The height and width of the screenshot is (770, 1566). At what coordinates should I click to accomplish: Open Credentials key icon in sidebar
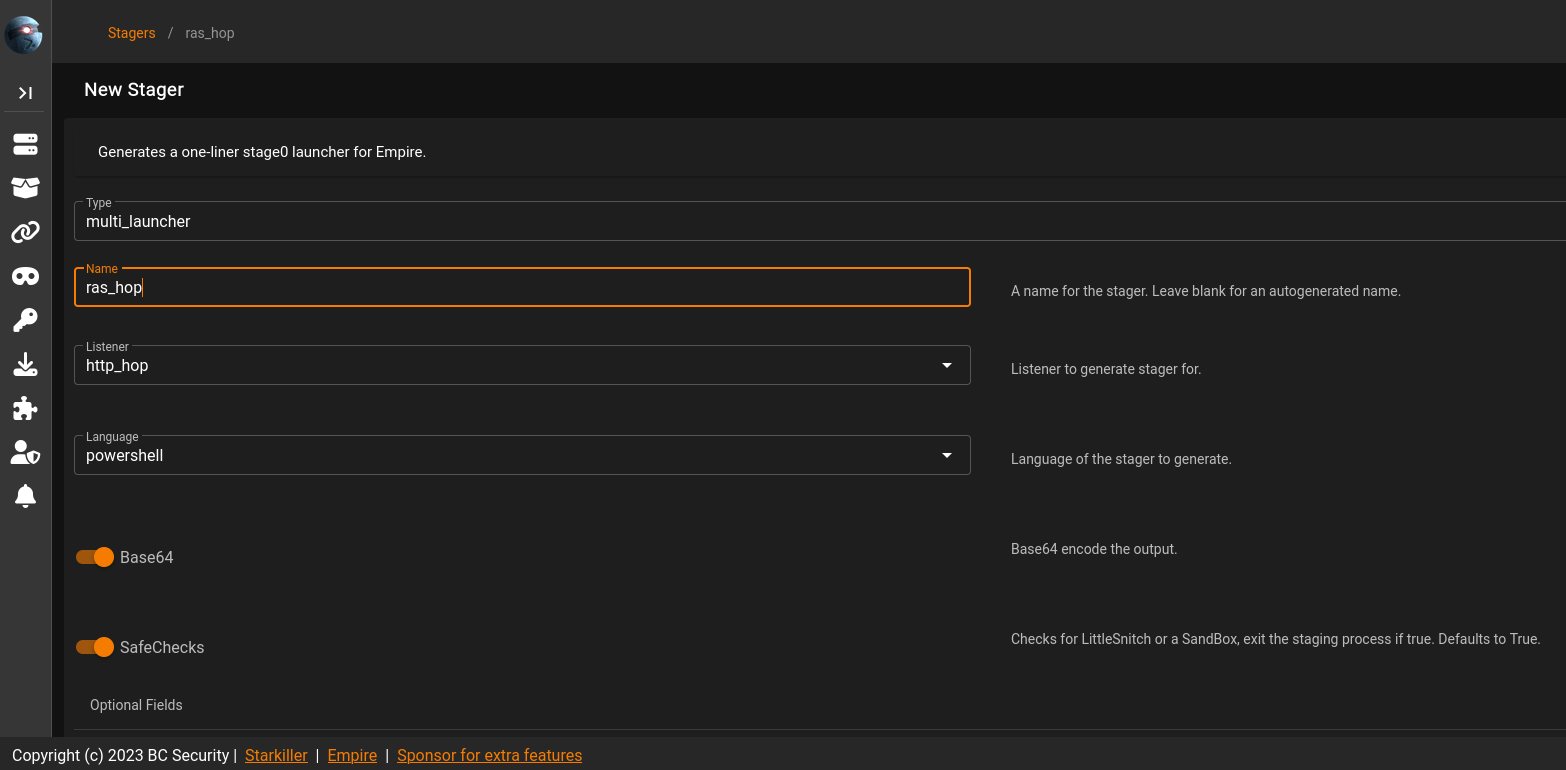(25, 320)
